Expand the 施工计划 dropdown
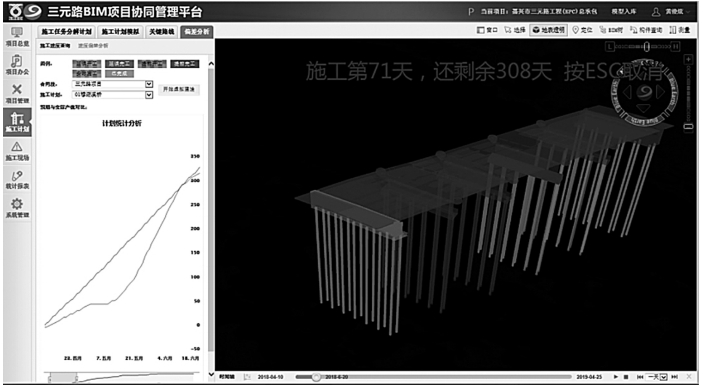Viewport: 703px width, 388px height. (x=113, y=95)
